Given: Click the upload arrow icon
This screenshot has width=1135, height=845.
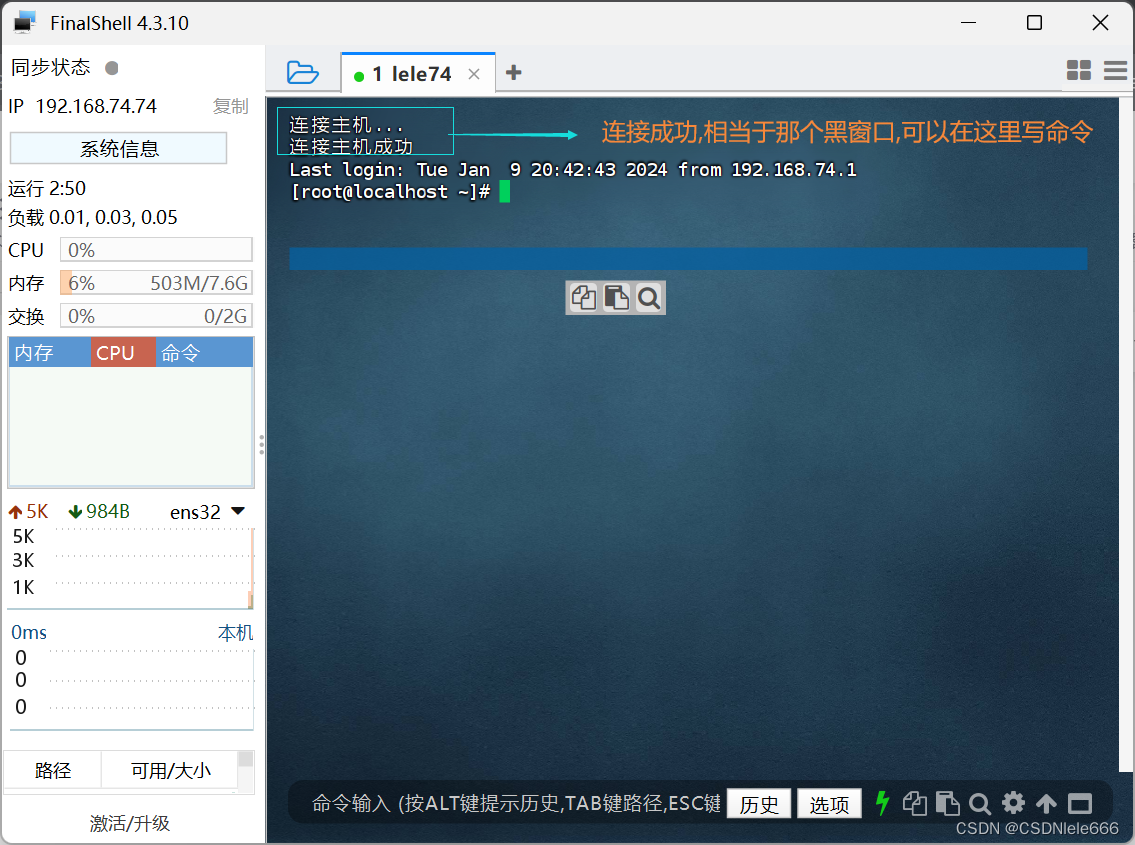Looking at the screenshot, I should pyautogui.click(x=1046, y=803).
